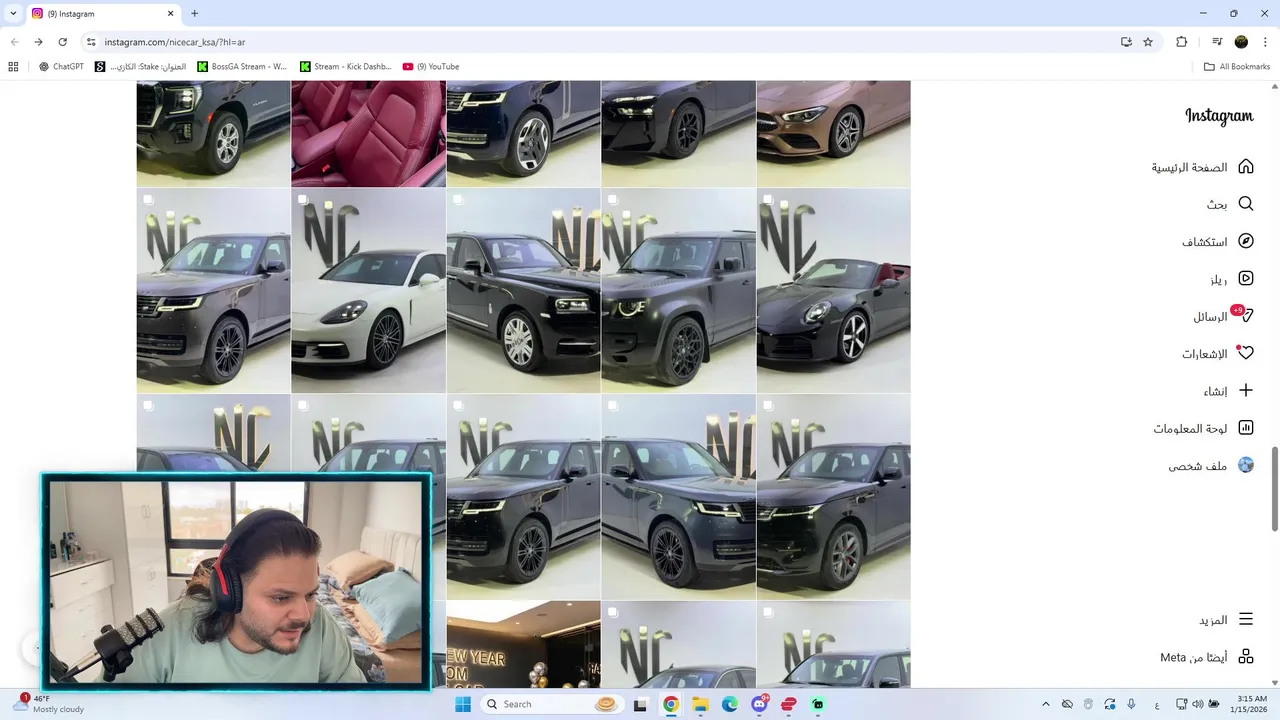Open Instagram Home (الصفحة الرئيسية) icon

click(x=1245, y=167)
